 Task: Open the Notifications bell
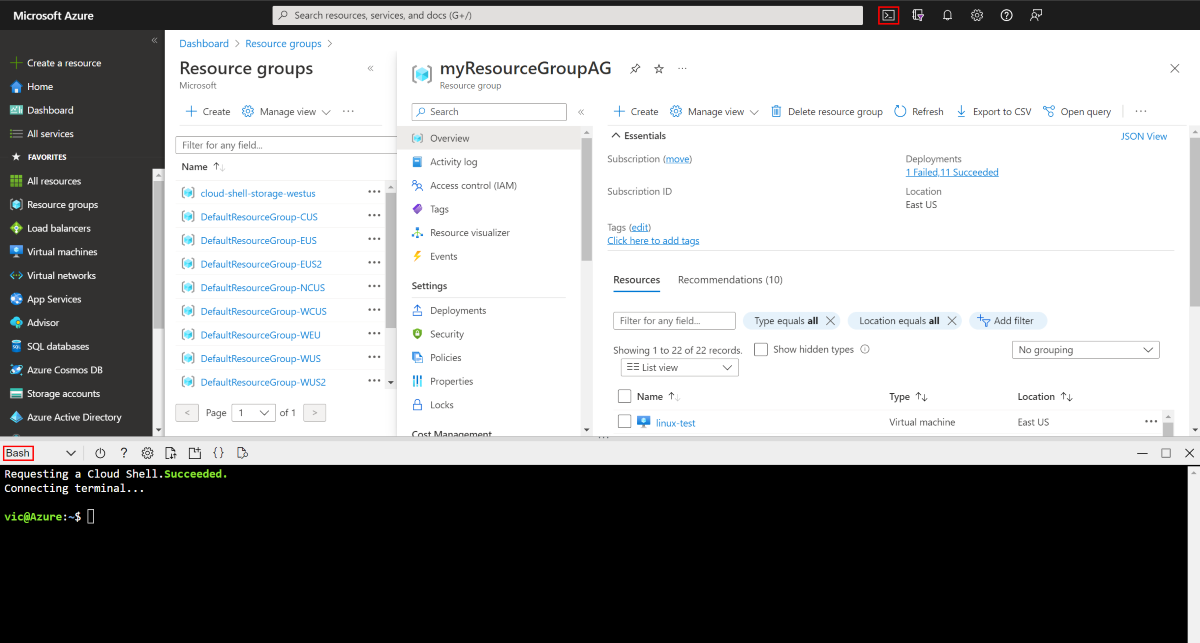947,15
